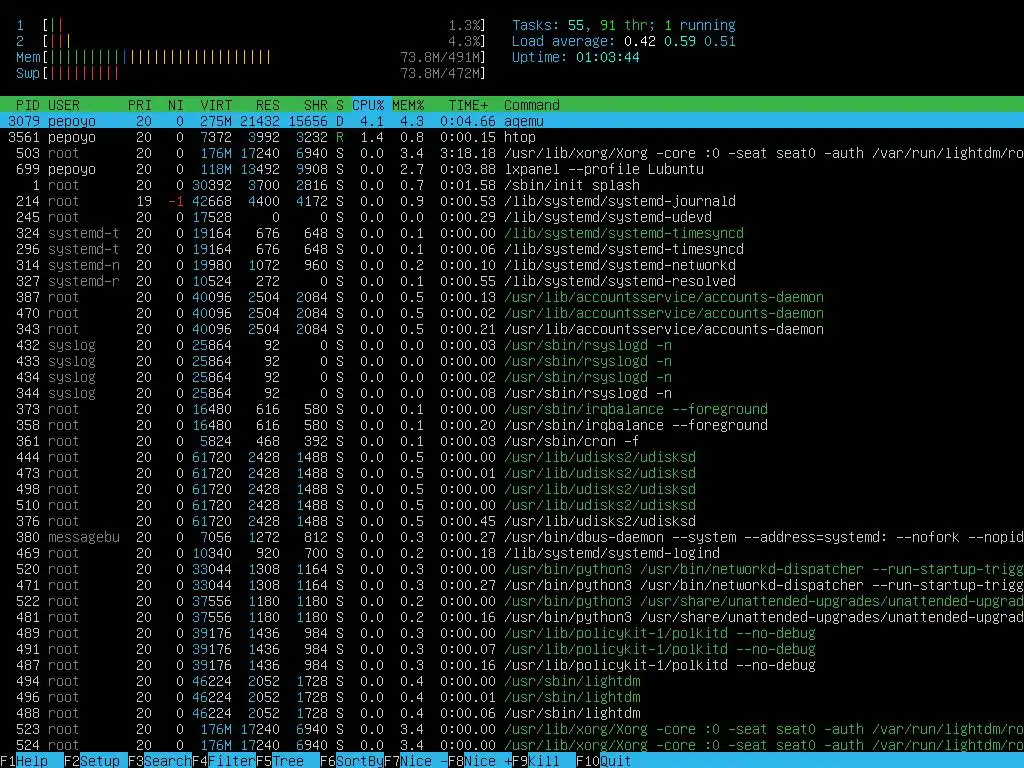Screen dimensions: 1024x768
Task: Click F10 Quit to exit htop
Action: 604,761
